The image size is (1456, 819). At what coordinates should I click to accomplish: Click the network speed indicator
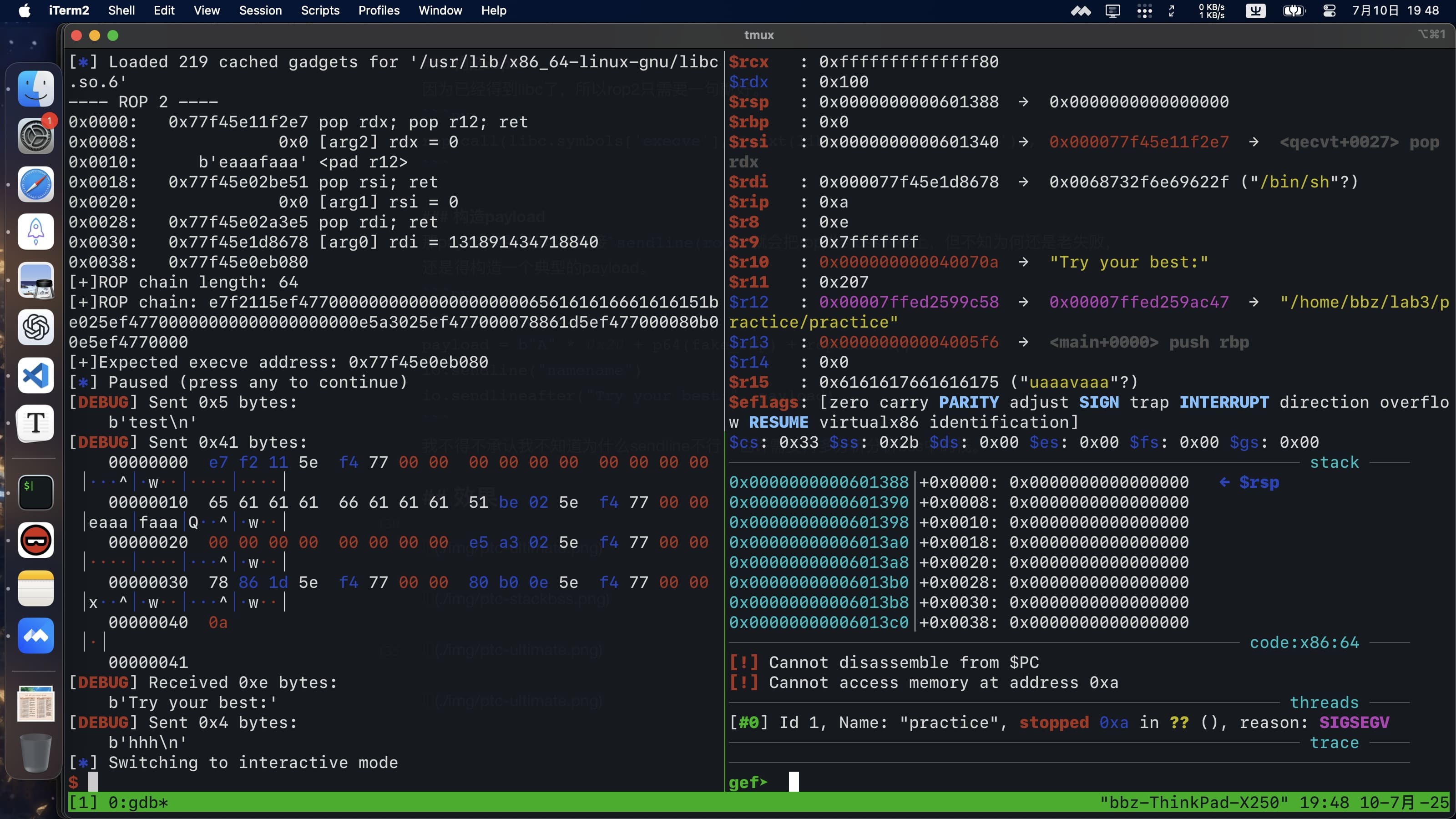(1211, 11)
